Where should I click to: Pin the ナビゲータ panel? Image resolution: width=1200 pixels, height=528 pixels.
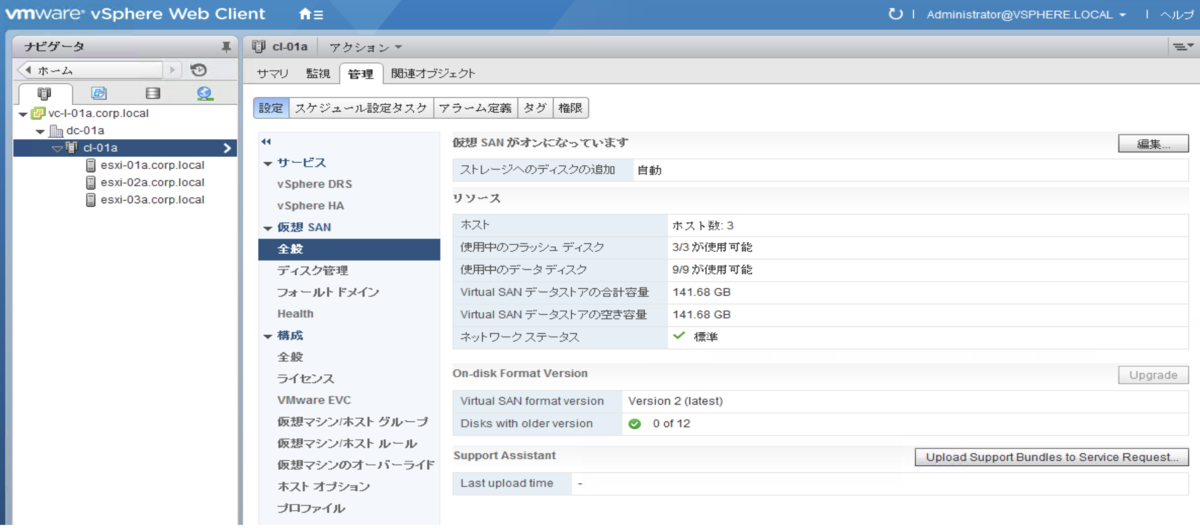226,47
